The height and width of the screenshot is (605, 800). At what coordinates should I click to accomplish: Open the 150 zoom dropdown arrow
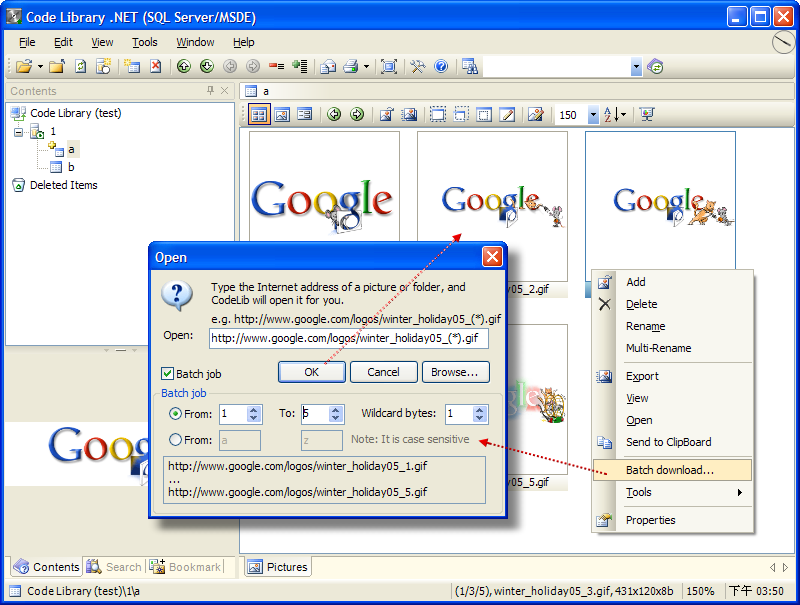593,115
